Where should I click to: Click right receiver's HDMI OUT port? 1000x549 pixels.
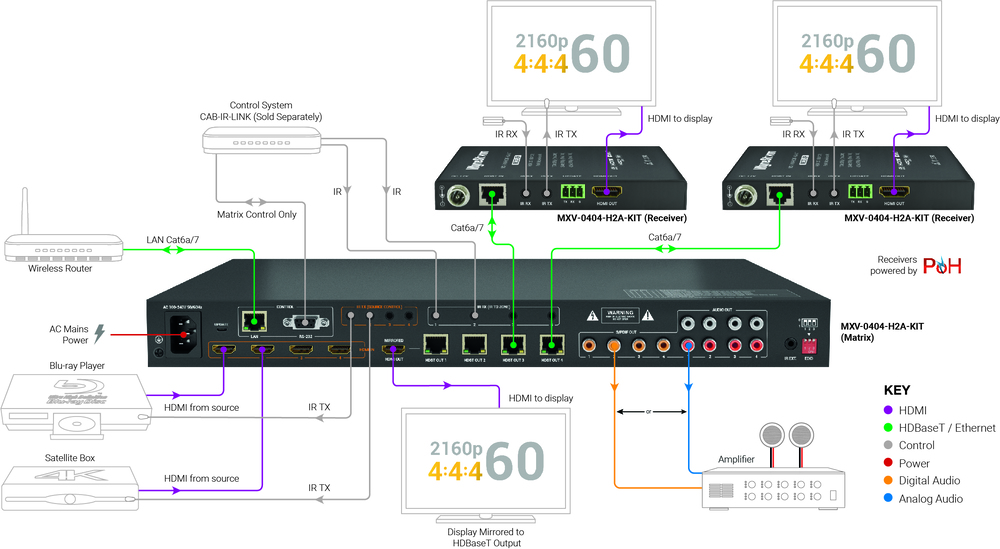click(x=893, y=191)
